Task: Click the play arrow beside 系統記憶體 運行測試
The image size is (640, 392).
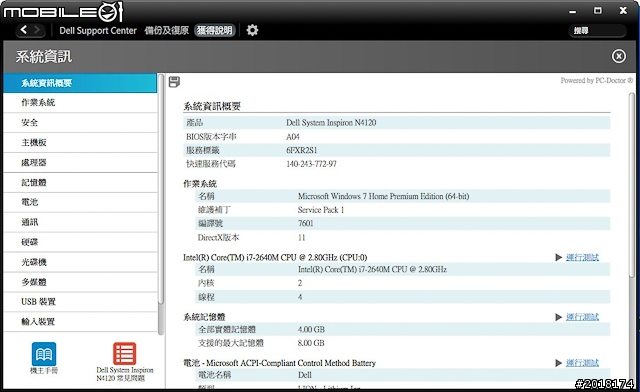Action: tap(558, 317)
